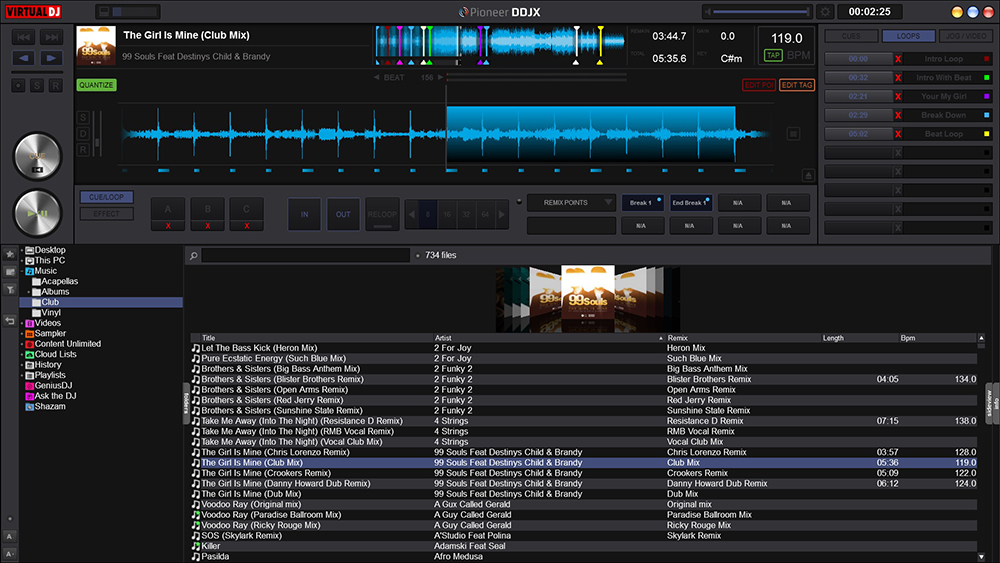Nudge the track forward with the right arrow

pos(51,58)
